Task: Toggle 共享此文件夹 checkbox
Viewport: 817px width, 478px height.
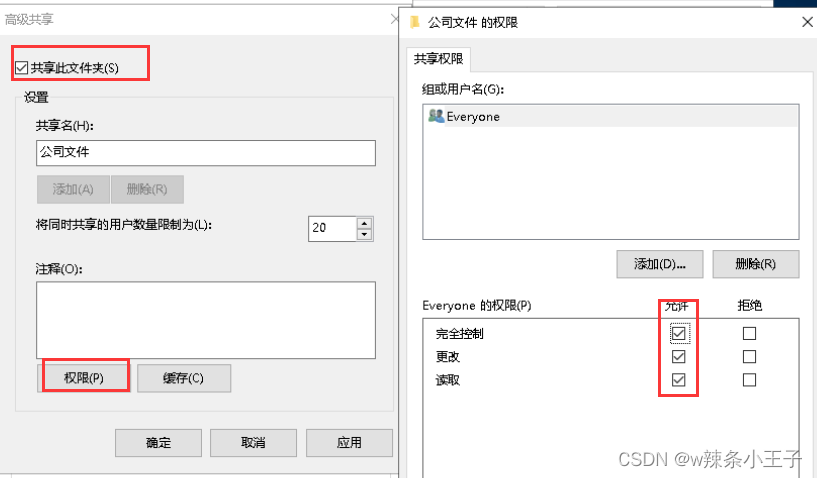Action: coord(21,68)
